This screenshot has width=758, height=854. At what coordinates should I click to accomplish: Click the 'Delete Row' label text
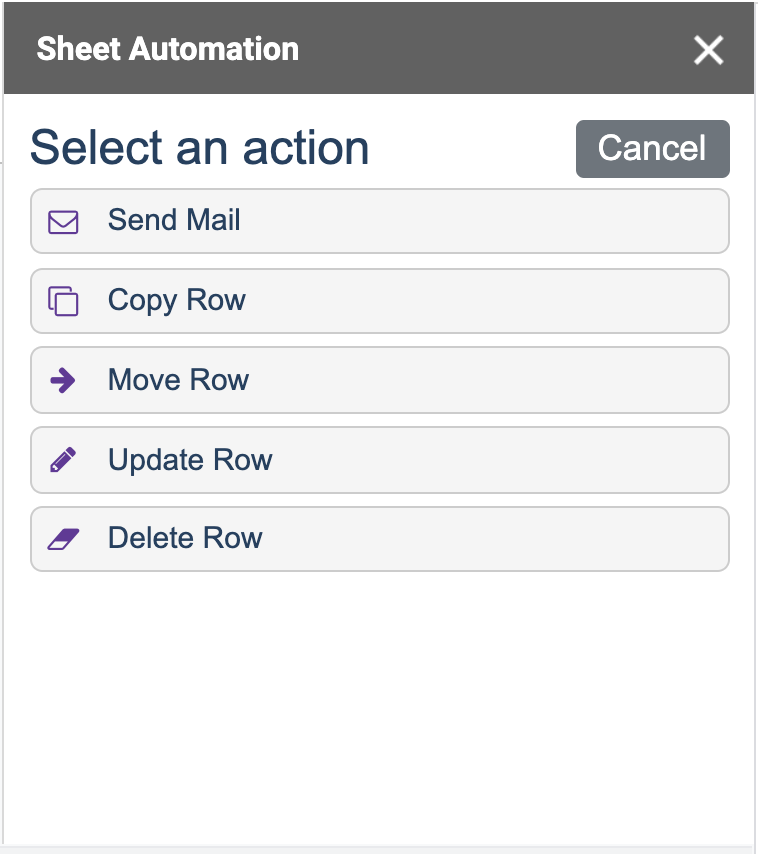(x=185, y=538)
